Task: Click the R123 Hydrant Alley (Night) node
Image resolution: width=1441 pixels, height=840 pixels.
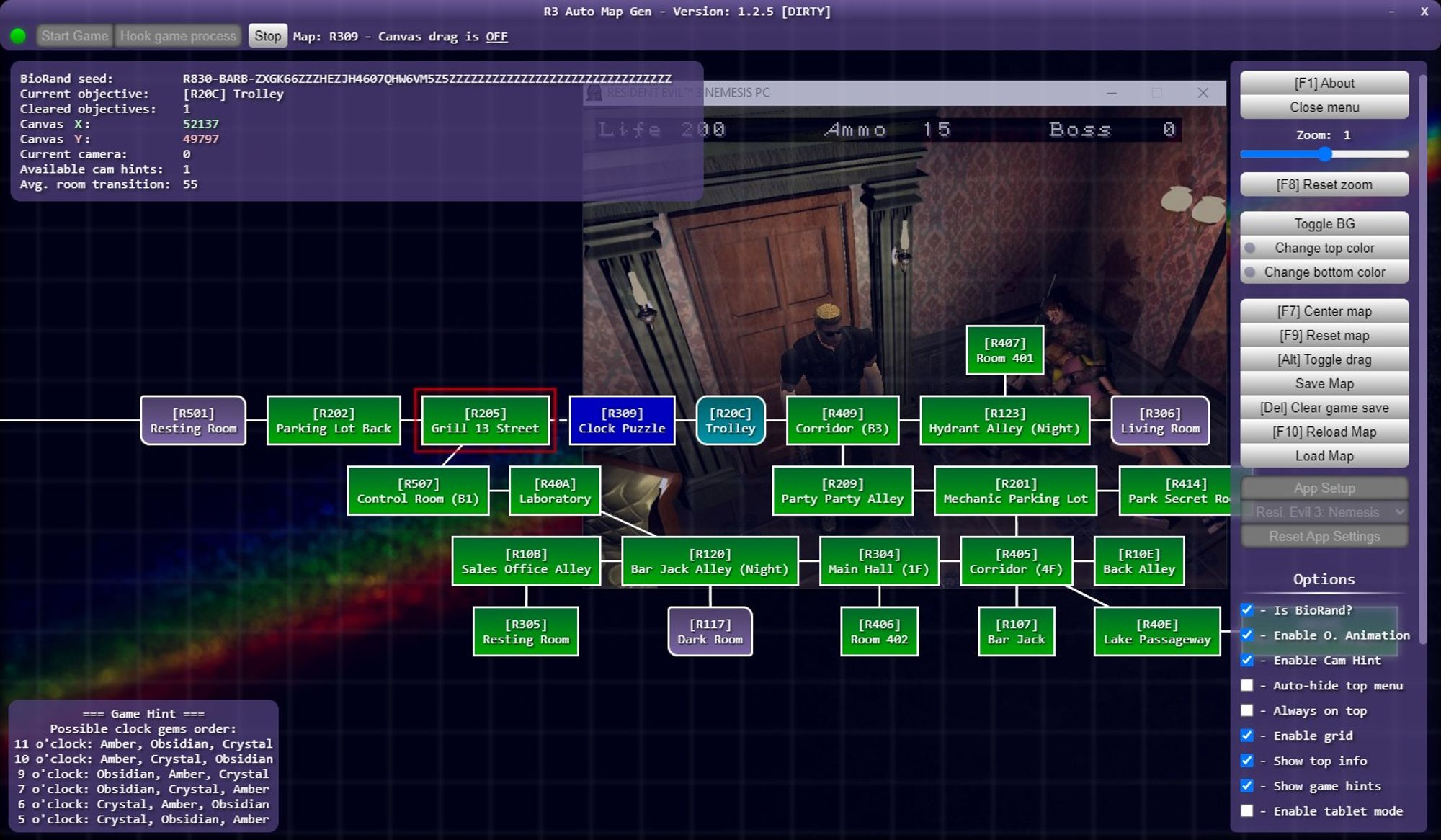Action: [1004, 421]
